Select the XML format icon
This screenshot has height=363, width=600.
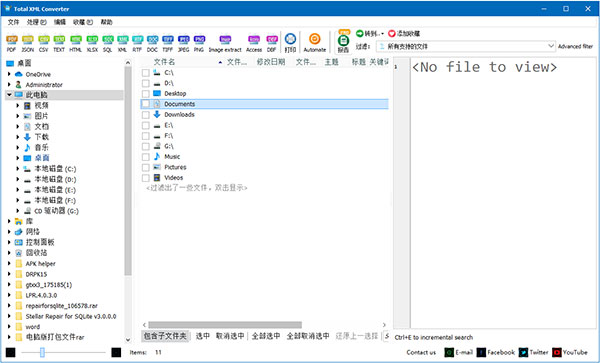(x=122, y=43)
